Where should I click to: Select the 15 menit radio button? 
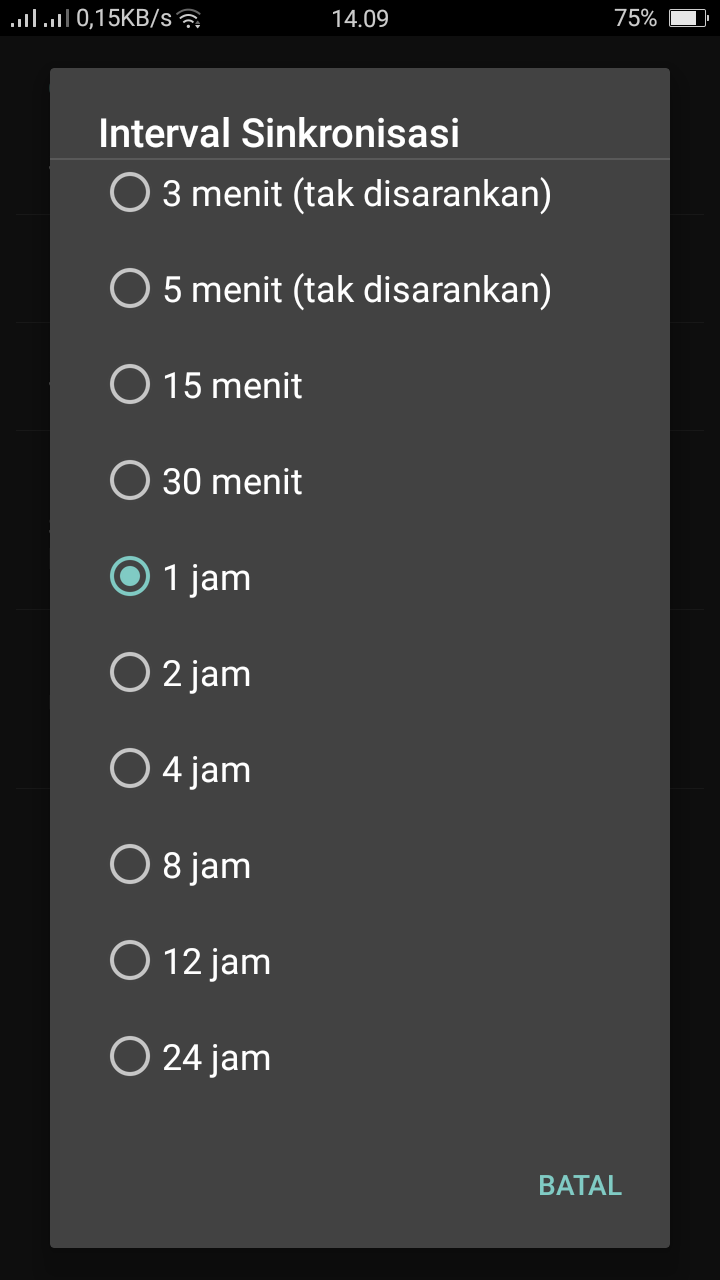pyautogui.click(x=129, y=384)
